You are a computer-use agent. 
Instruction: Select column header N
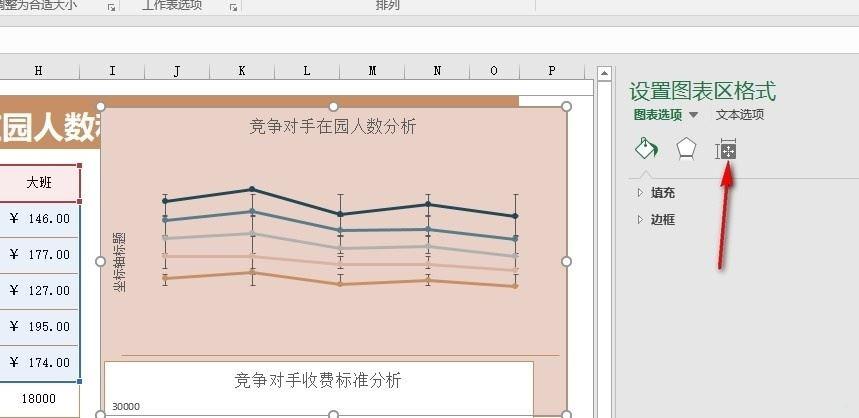click(437, 71)
